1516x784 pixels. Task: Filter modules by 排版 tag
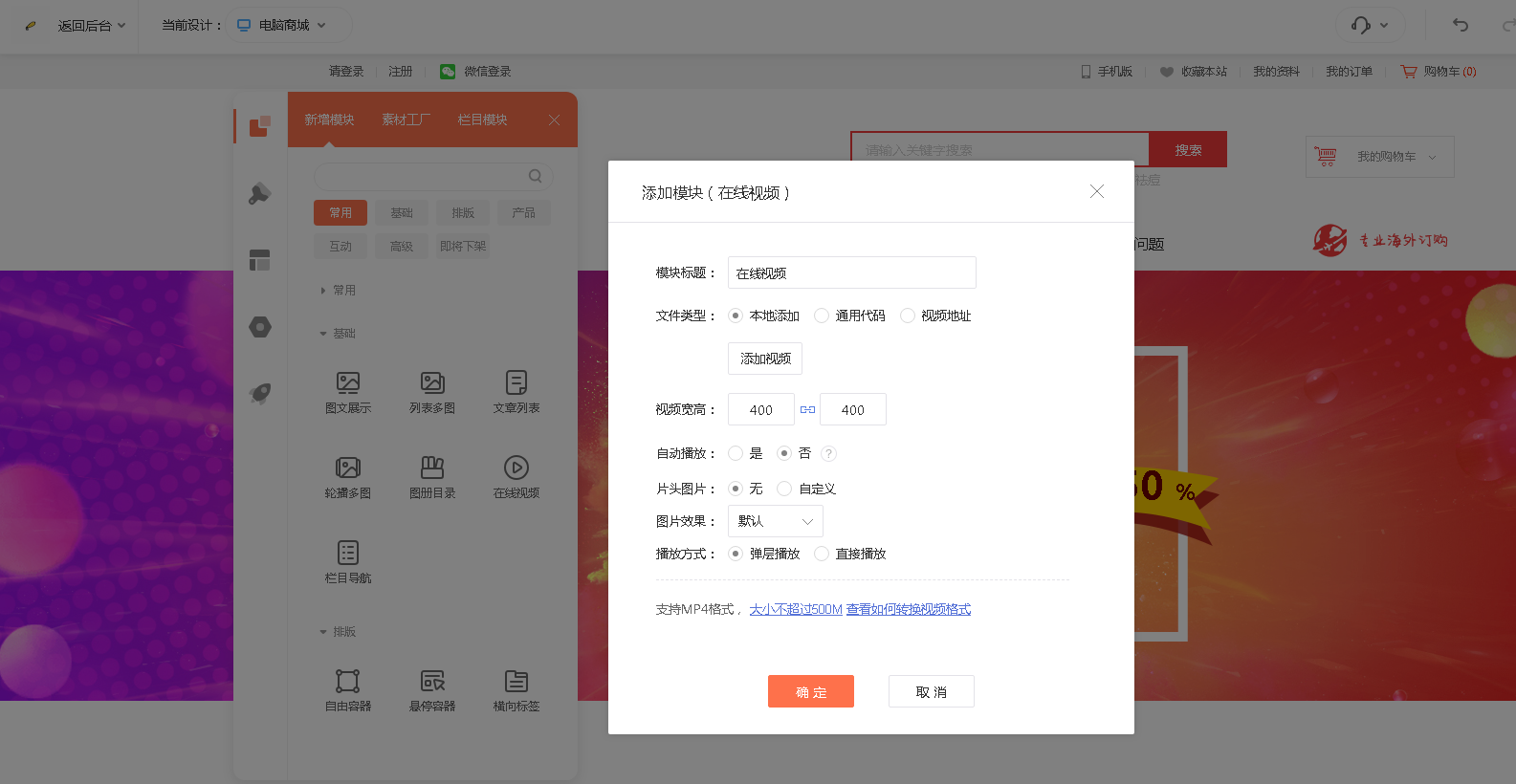463,212
